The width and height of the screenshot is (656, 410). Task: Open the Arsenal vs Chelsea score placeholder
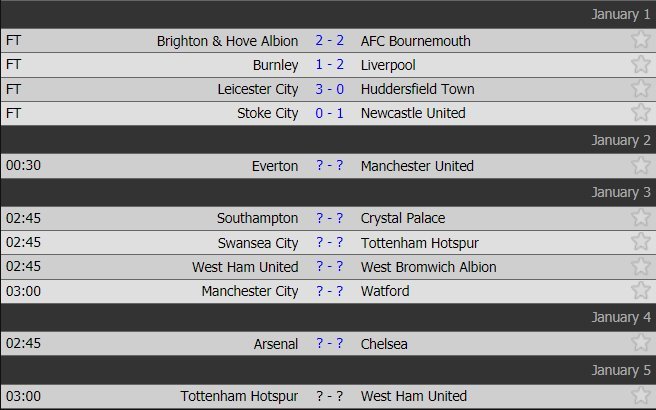[x=329, y=344]
